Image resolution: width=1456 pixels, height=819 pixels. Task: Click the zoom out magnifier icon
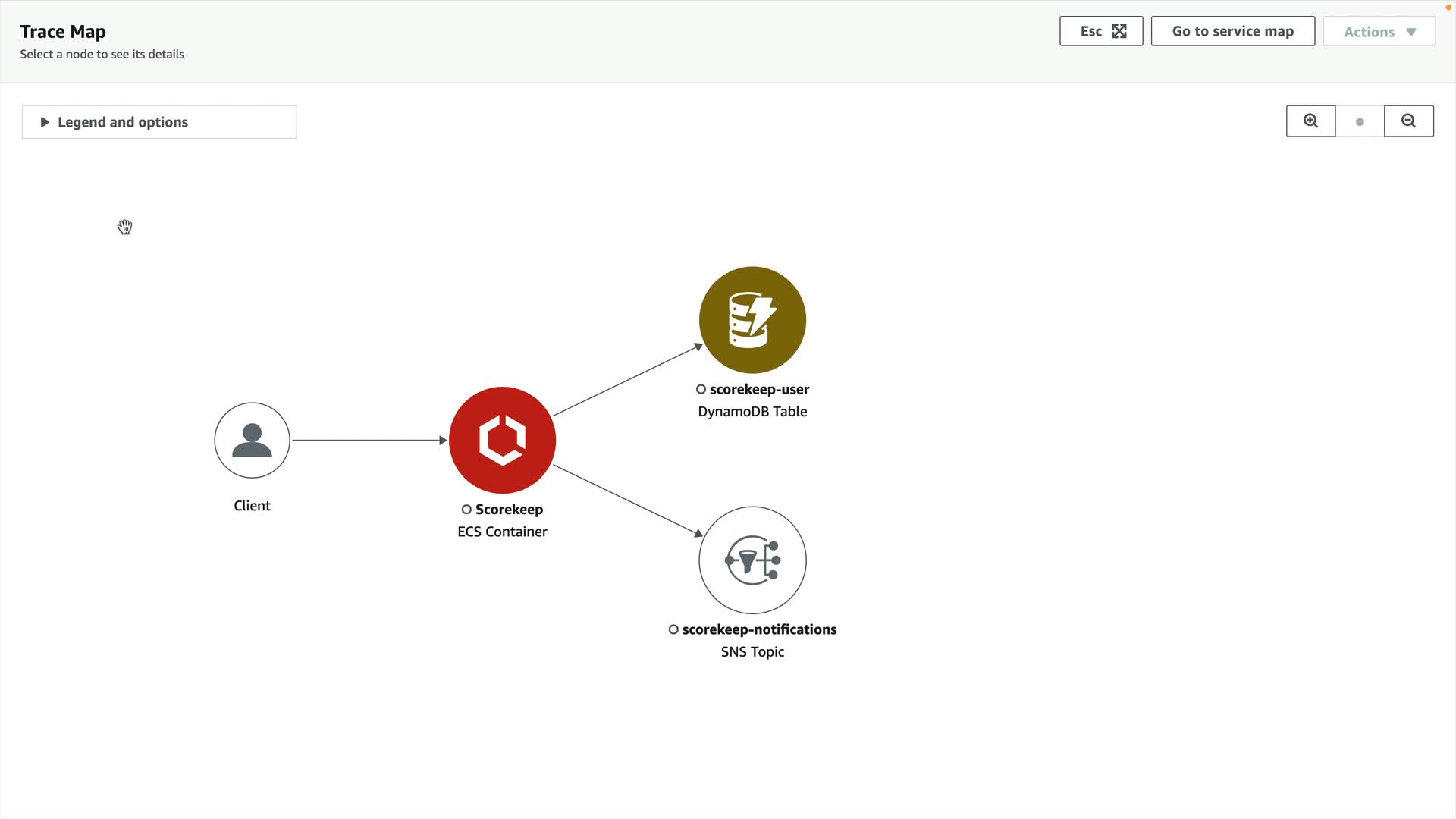coord(1408,121)
